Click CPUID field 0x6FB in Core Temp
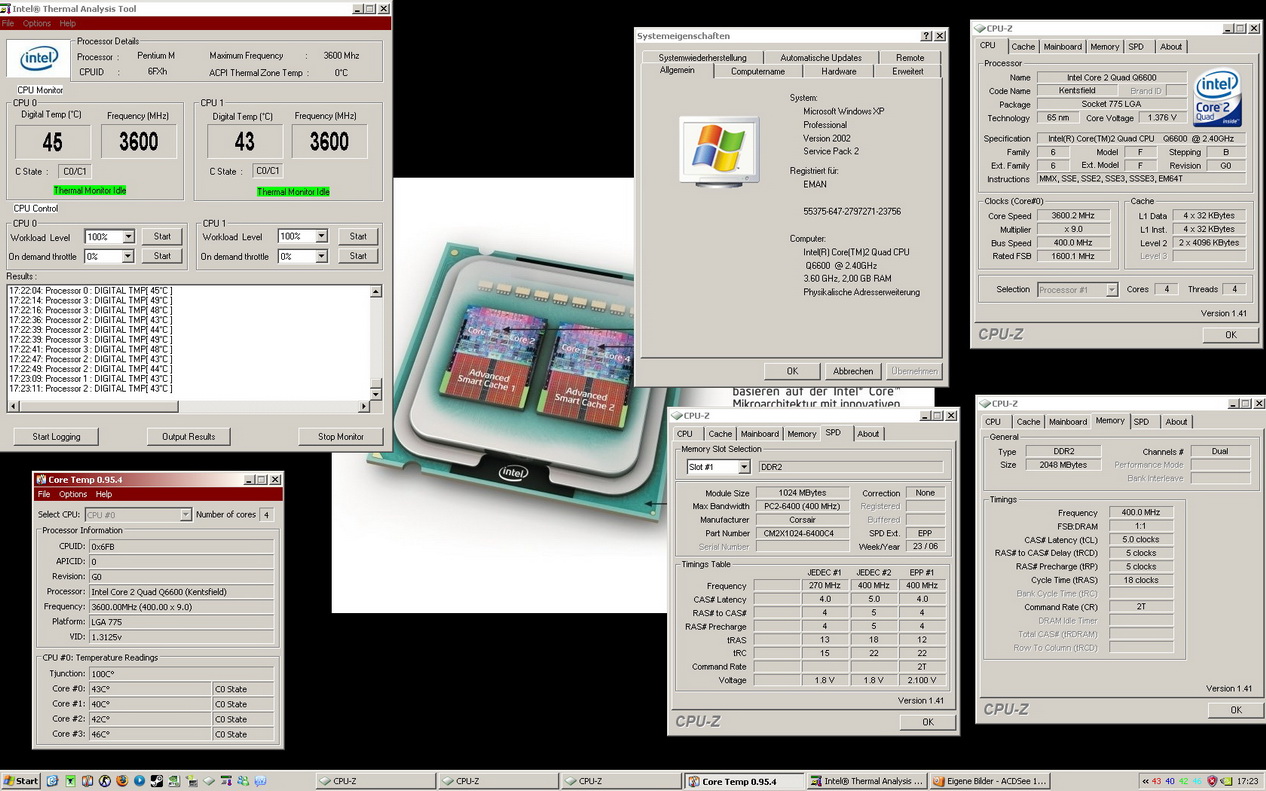The height and width of the screenshot is (791, 1266). 181,547
